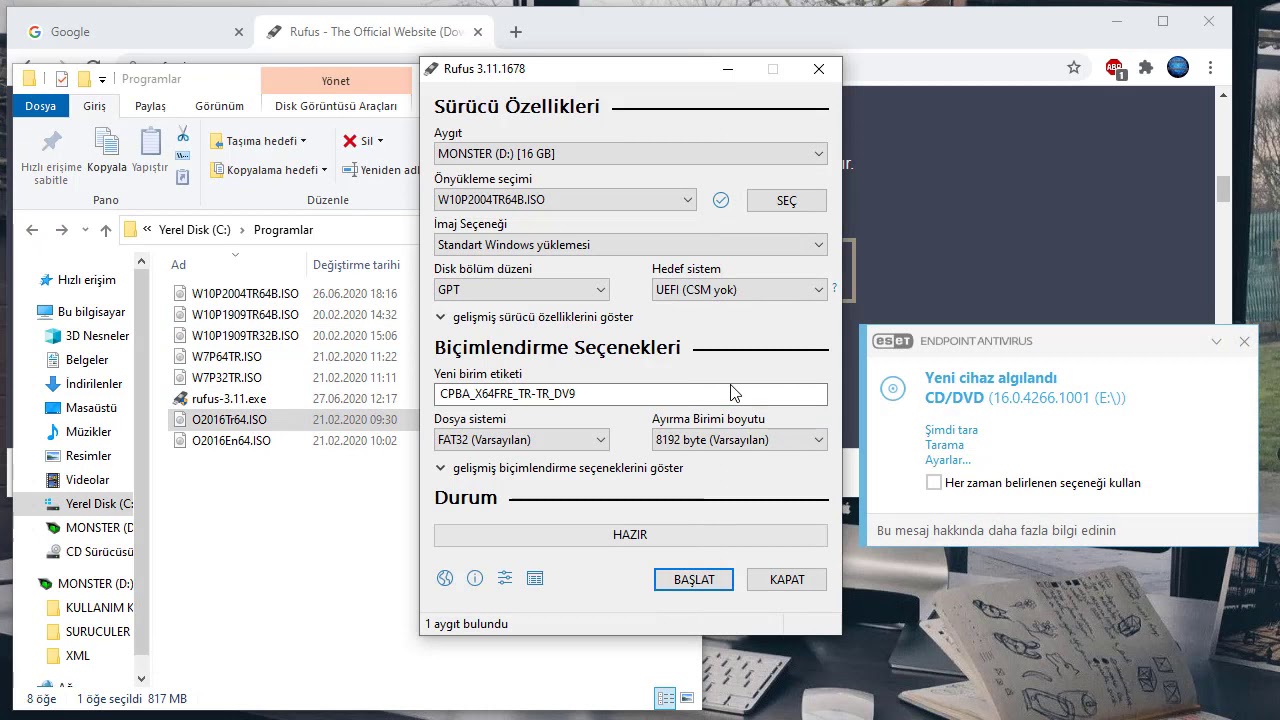Click the scissors cut icon in ribbon

pyautogui.click(x=183, y=134)
